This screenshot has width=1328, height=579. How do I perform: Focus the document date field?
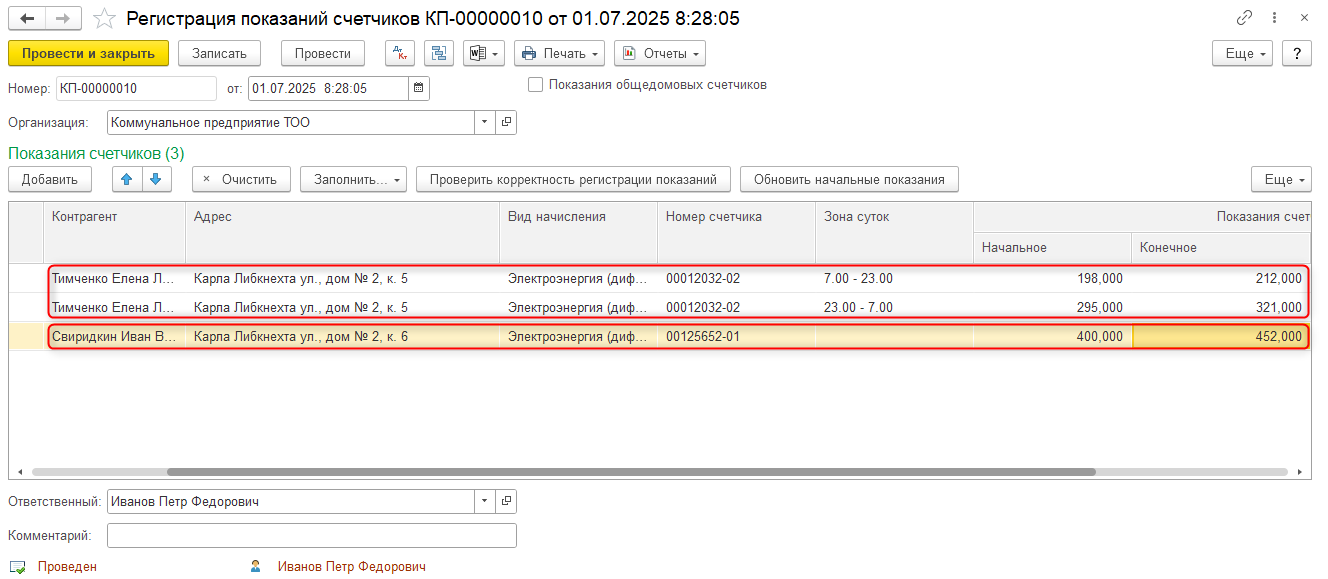(328, 88)
